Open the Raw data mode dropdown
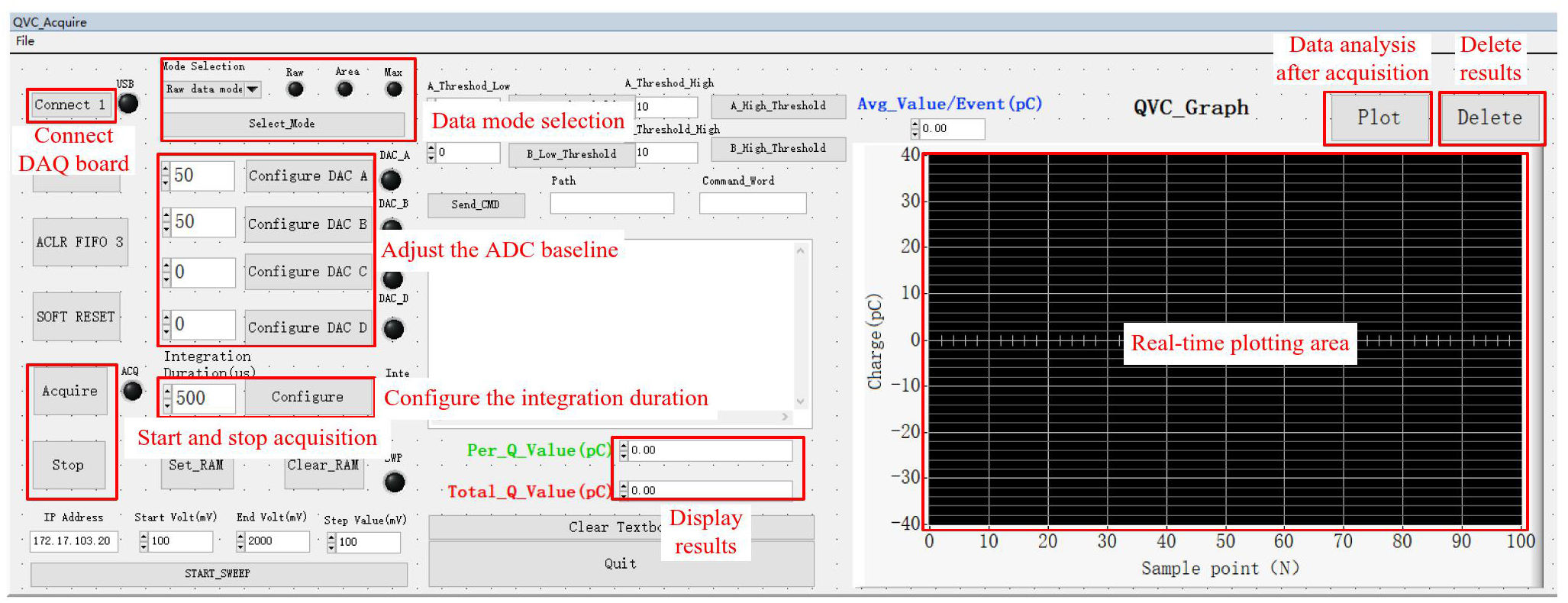 [253, 89]
